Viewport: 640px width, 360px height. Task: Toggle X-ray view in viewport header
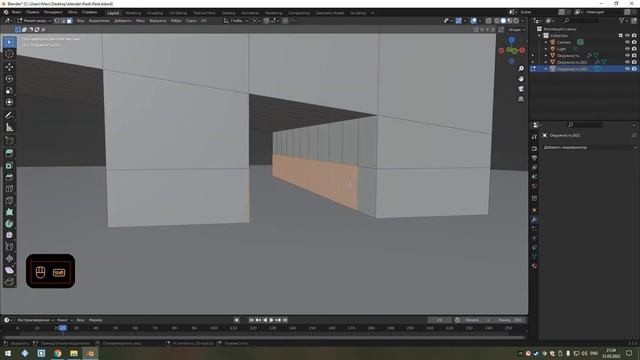coord(489,20)
